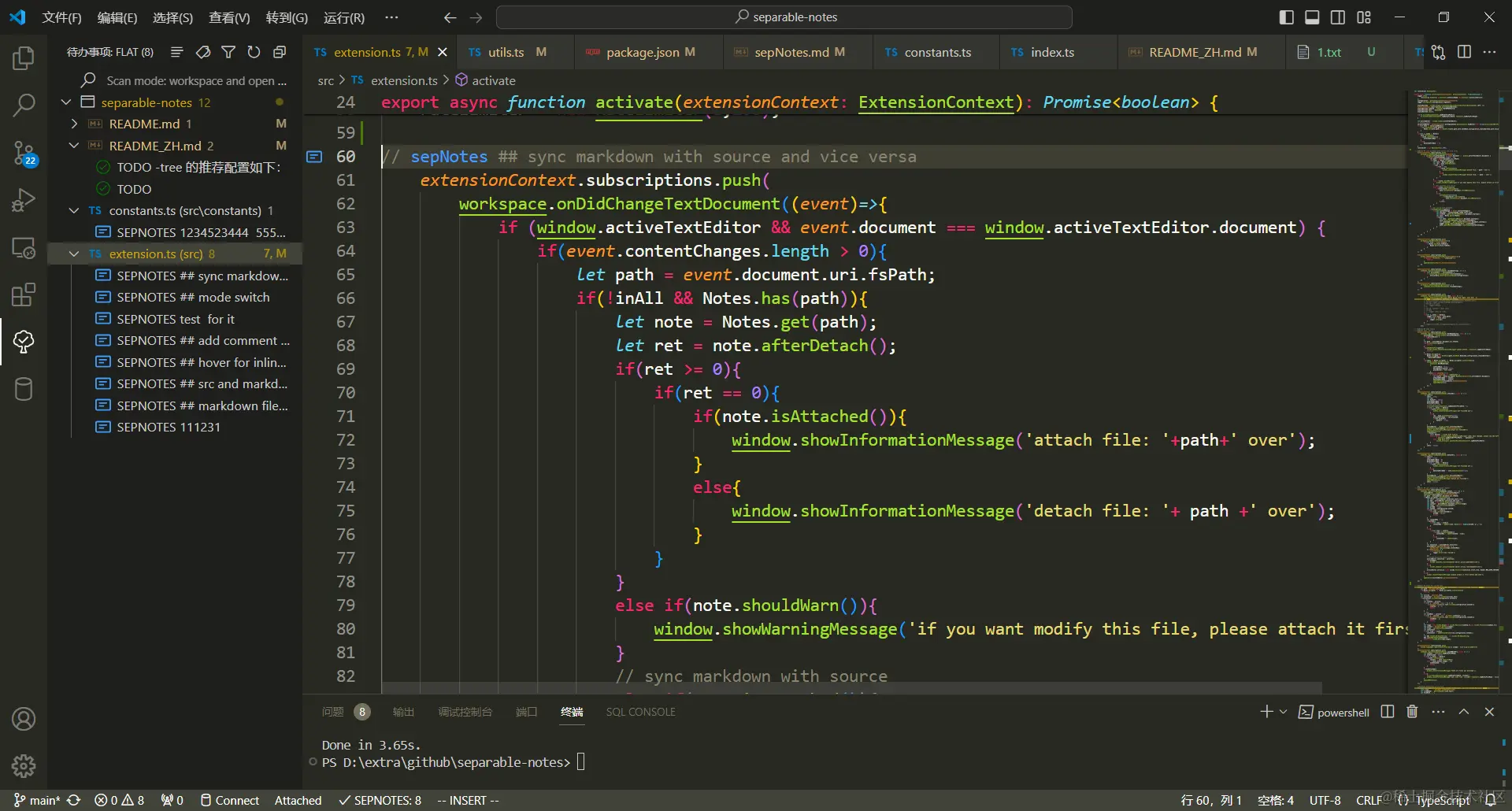Collapse the separable-notes tree node
1512x811 pixels.
[x=66, y=102]
